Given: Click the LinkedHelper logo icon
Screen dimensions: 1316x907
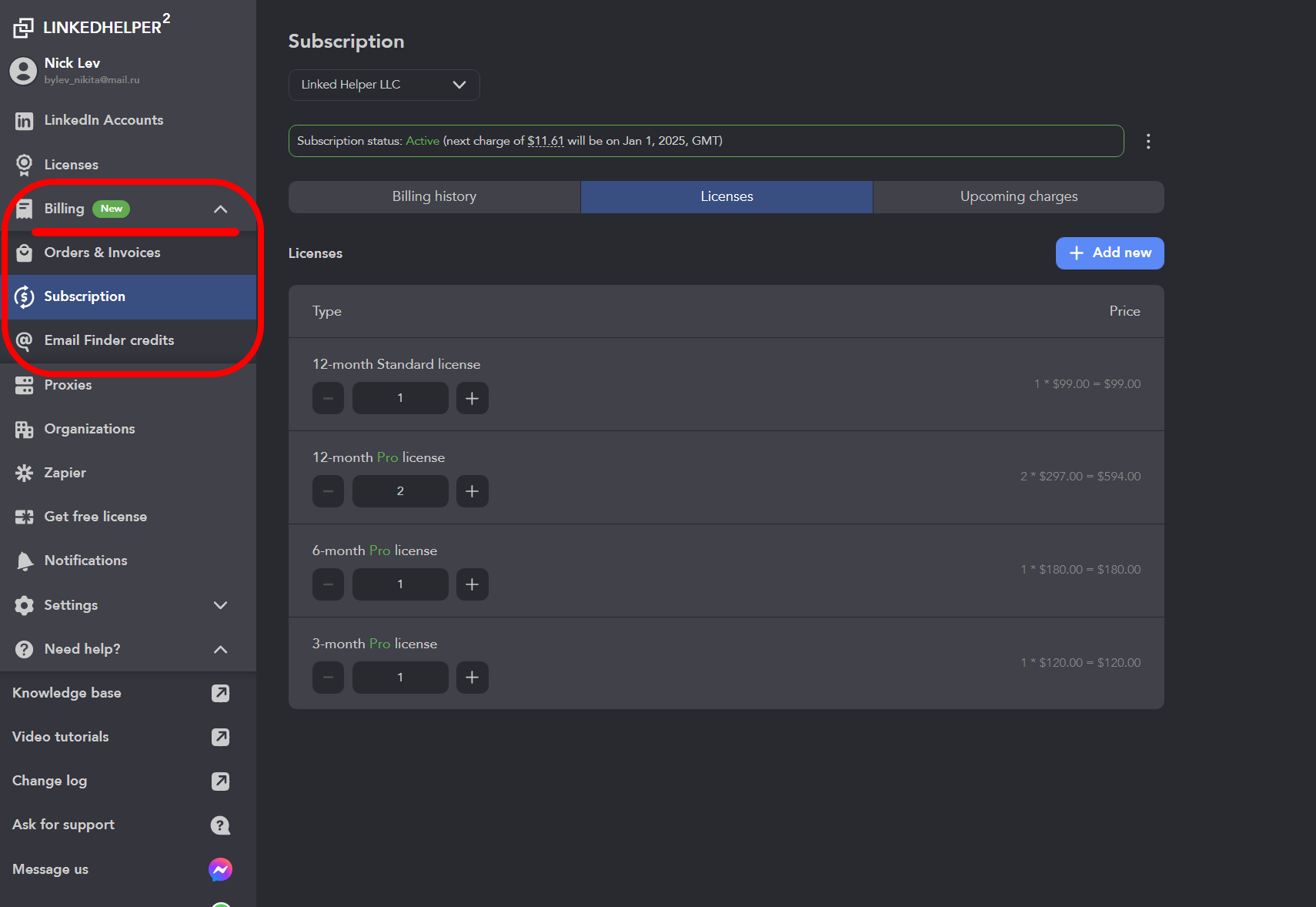Looking at the screenshot, I should (x=23, y=28).
